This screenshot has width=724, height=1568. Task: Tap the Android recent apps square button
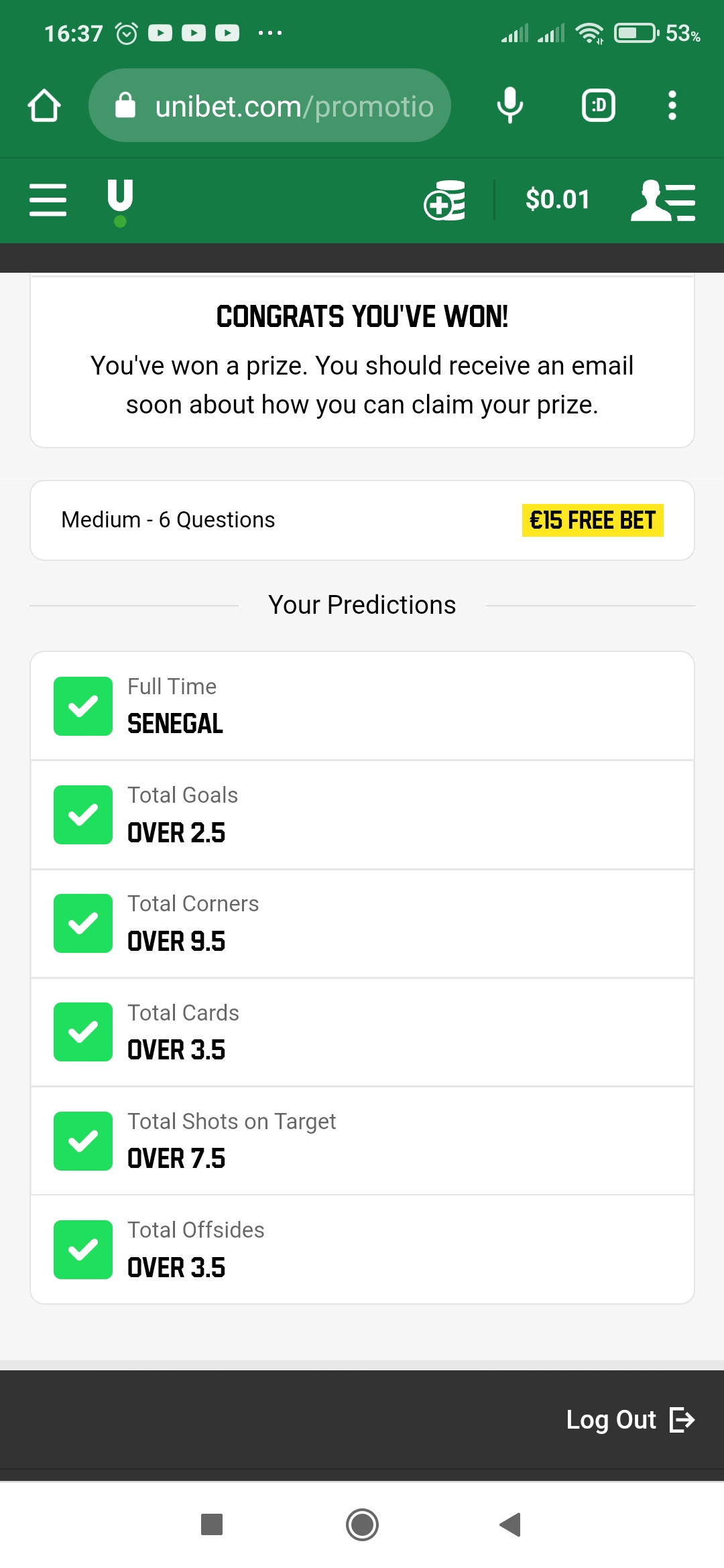point(212,1524)
